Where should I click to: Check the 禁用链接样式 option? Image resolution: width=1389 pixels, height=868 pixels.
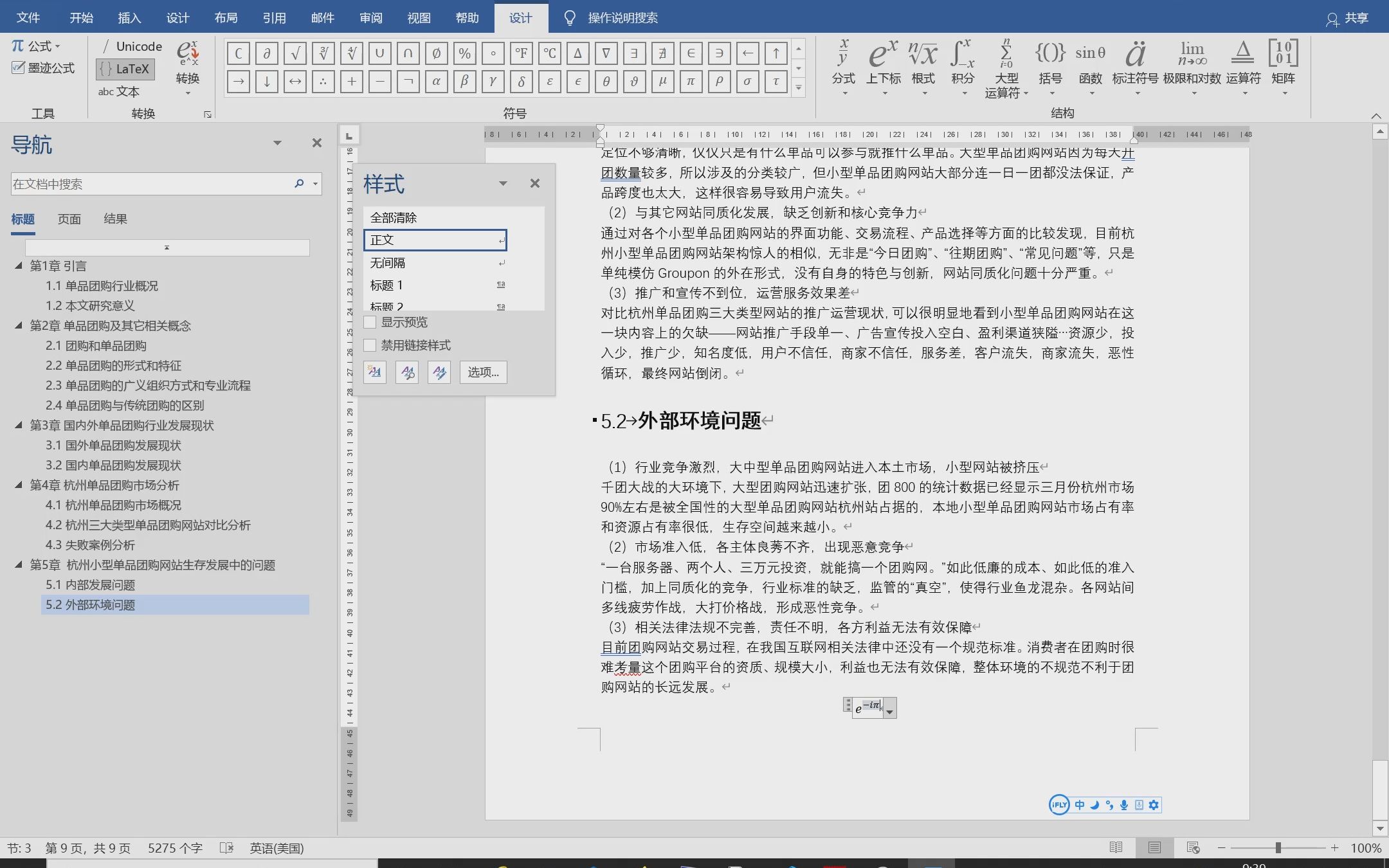[x=370, y=345]
